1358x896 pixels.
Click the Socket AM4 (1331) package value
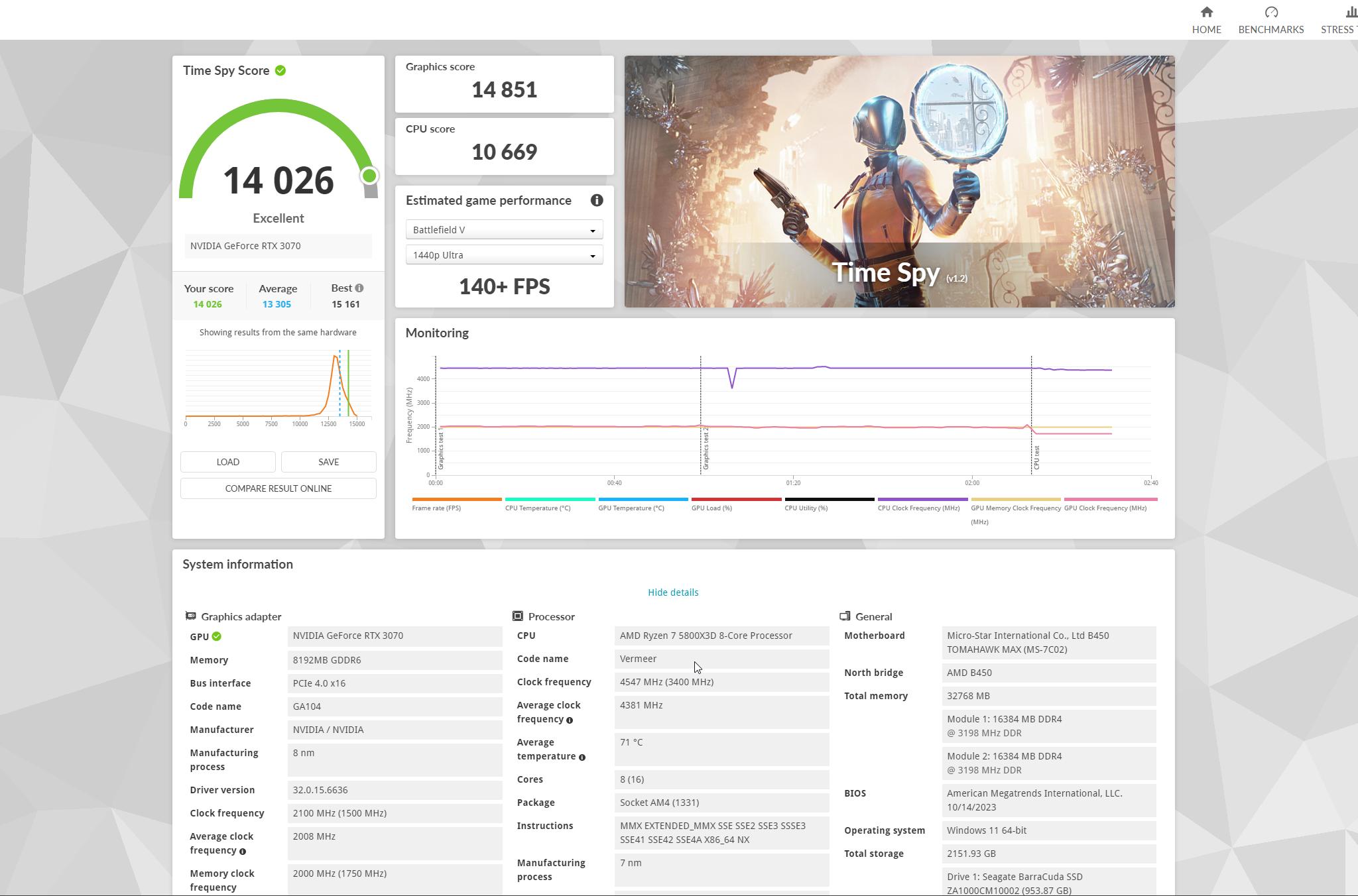(x=721, y=803)
